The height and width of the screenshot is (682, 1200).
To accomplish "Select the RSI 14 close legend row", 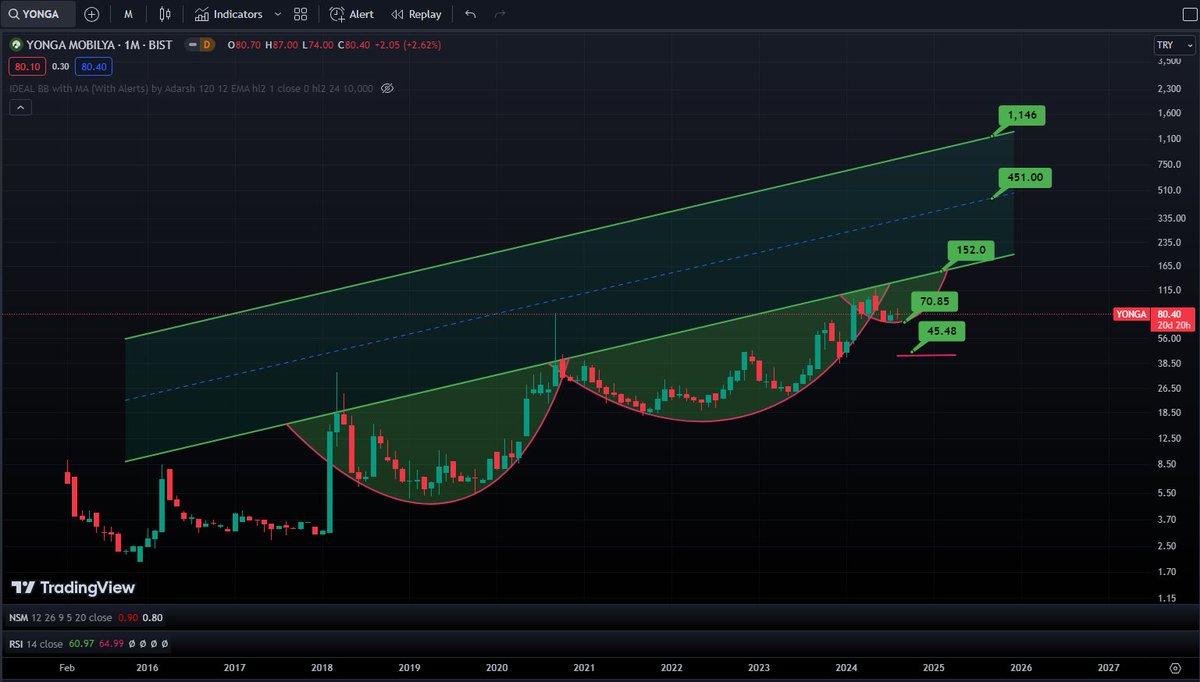I will click(x=88, y=644).
